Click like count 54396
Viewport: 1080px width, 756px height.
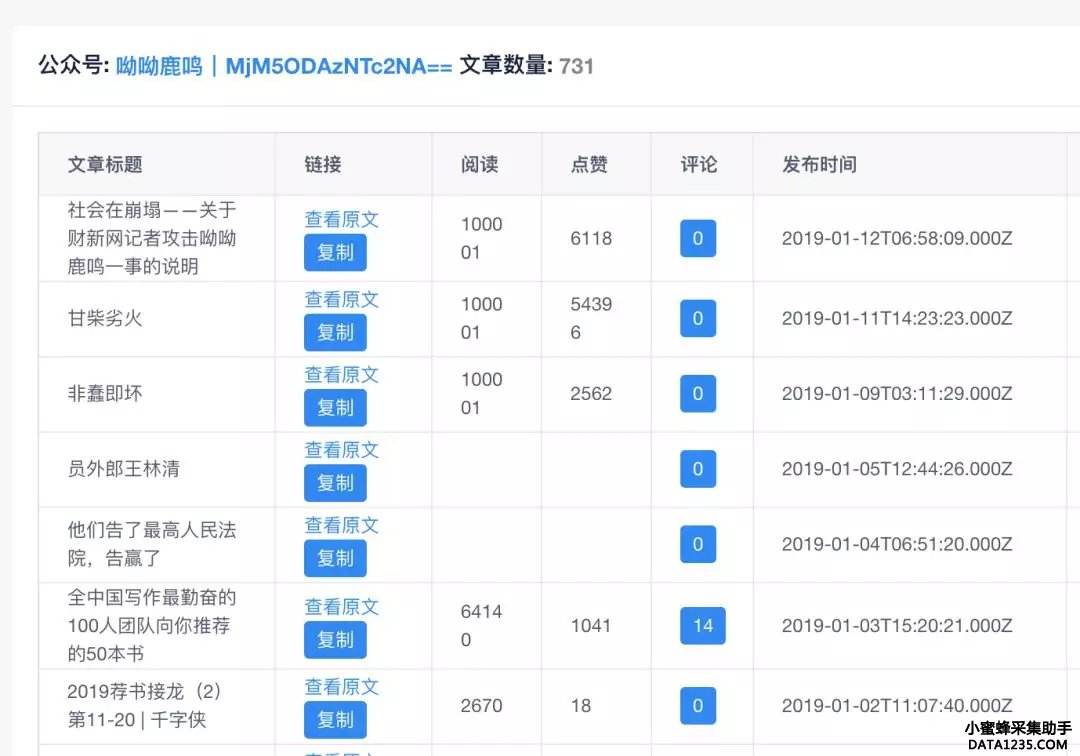pos(591,318)
